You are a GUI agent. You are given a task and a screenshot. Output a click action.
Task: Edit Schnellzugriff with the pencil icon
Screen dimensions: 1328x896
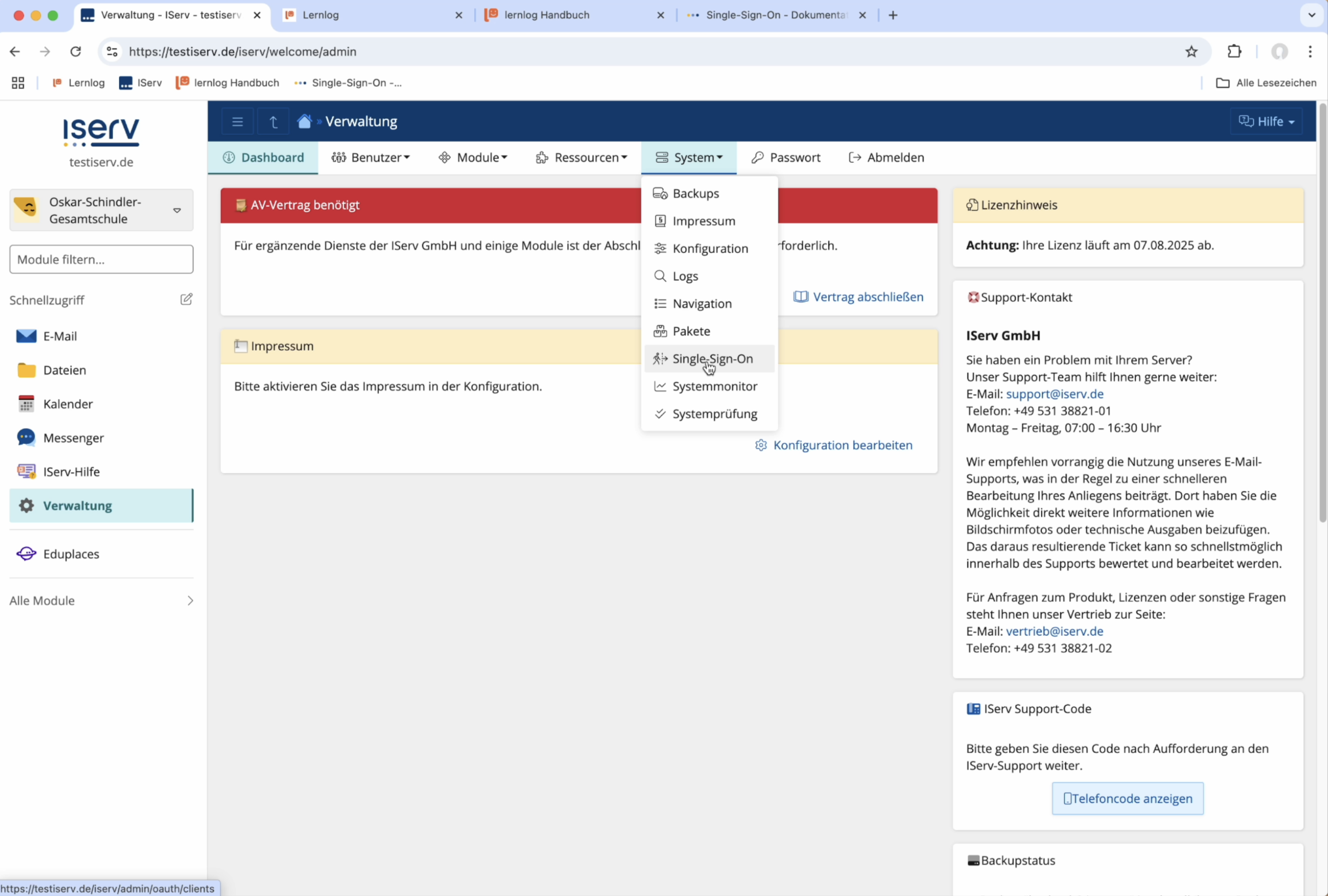coord(186,299)
